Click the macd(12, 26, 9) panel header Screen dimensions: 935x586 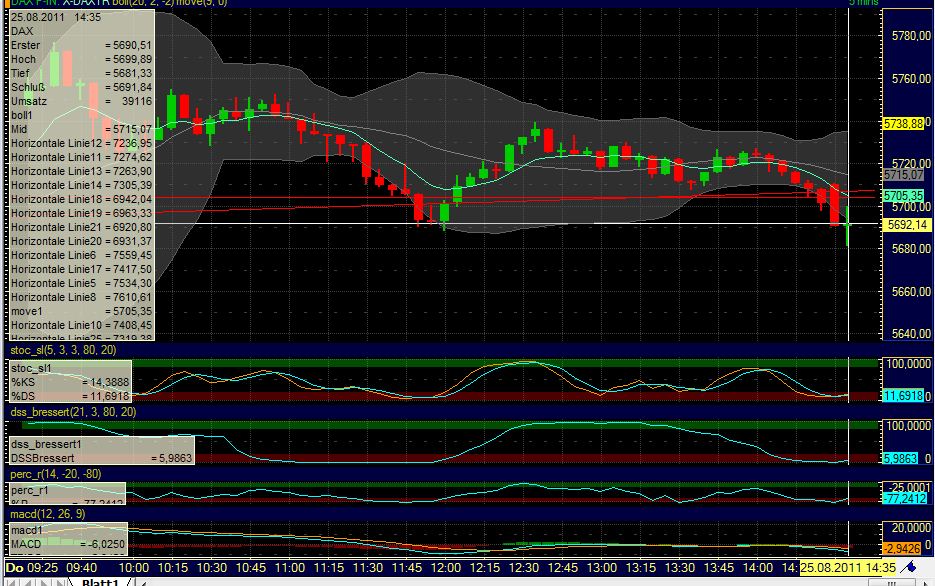pos(48,513)
